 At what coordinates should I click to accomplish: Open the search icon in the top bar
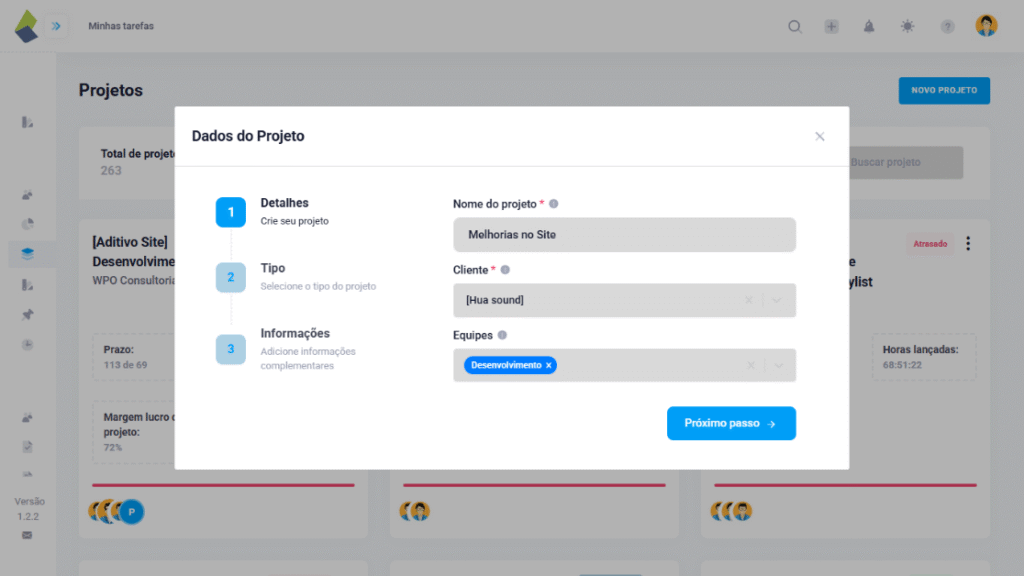795,27
